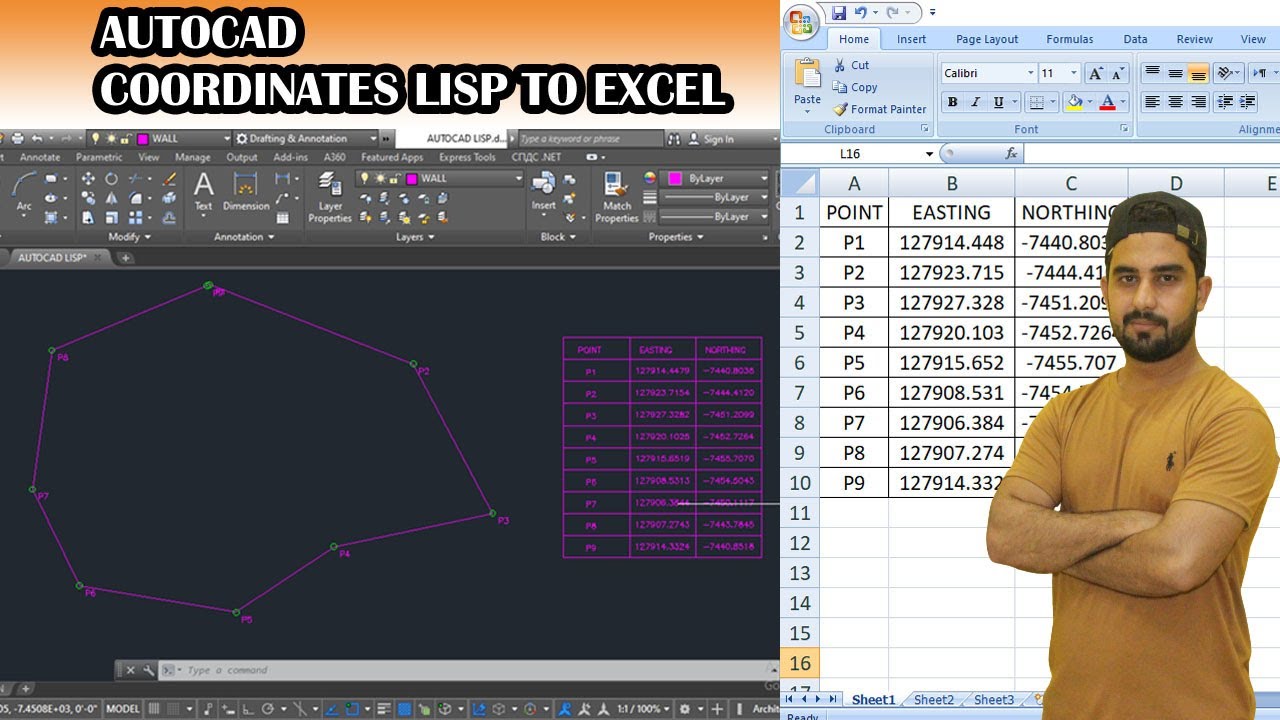Toggle Bold formatting in Excel
This screenshot has width=1280, height=720.
pyautogui.click(x=952, y=102)
